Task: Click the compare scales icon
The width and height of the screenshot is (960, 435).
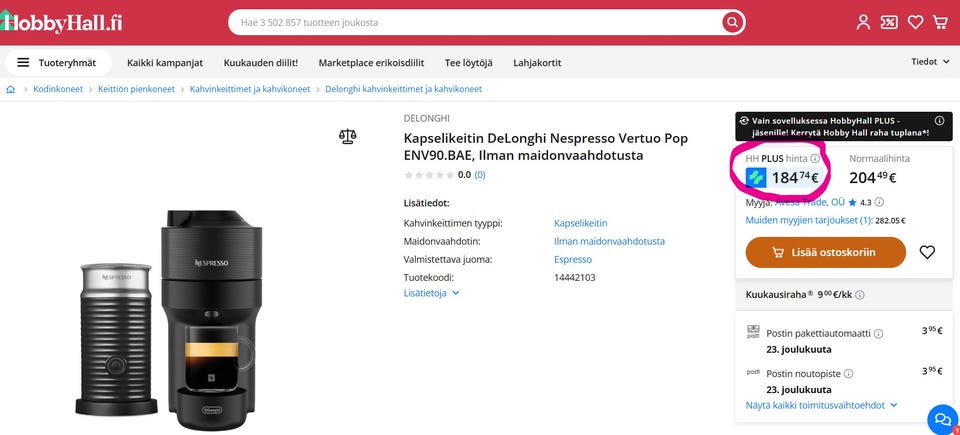Action: (x=348, y=136)
